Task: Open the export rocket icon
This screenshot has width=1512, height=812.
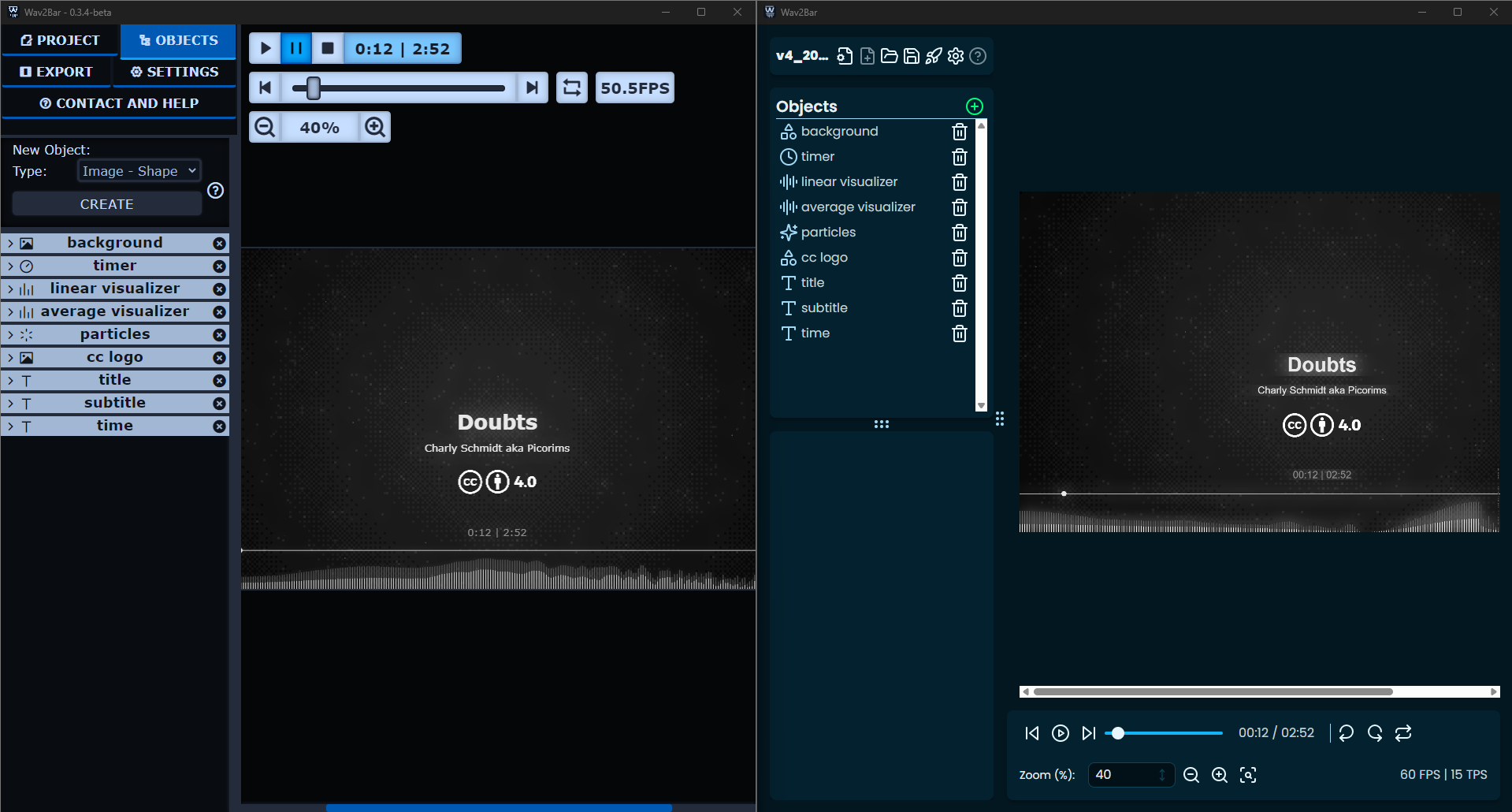Action: [x=934, y=56]
